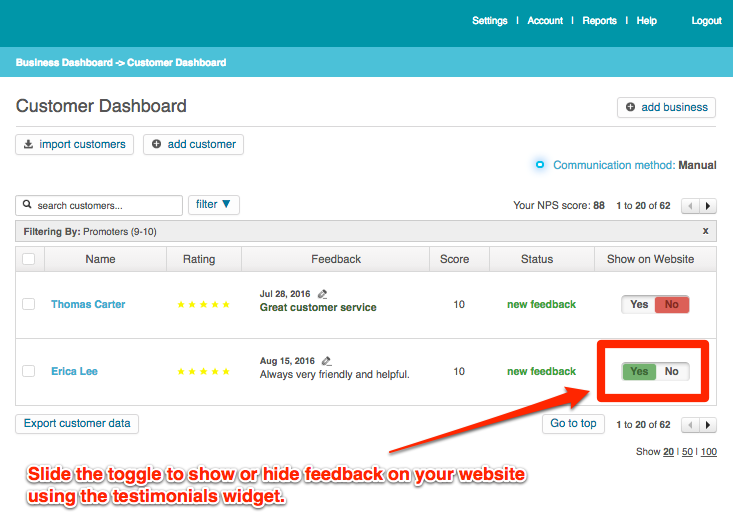The height and width of the screenshot is (521, 733).
Task: Clear the Promoters filter with the x
Action: point(705,231)
